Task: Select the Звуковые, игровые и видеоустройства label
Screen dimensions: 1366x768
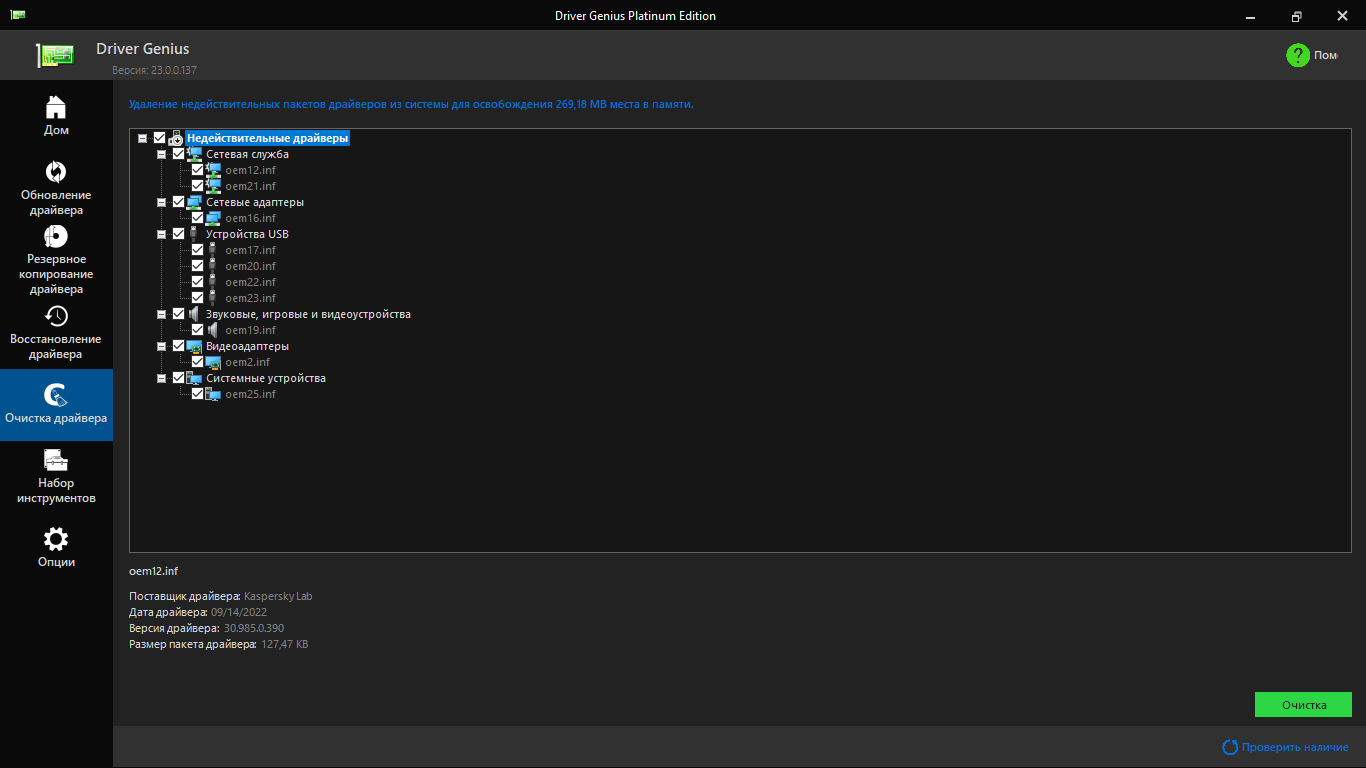Action: (x=308, y=314)
